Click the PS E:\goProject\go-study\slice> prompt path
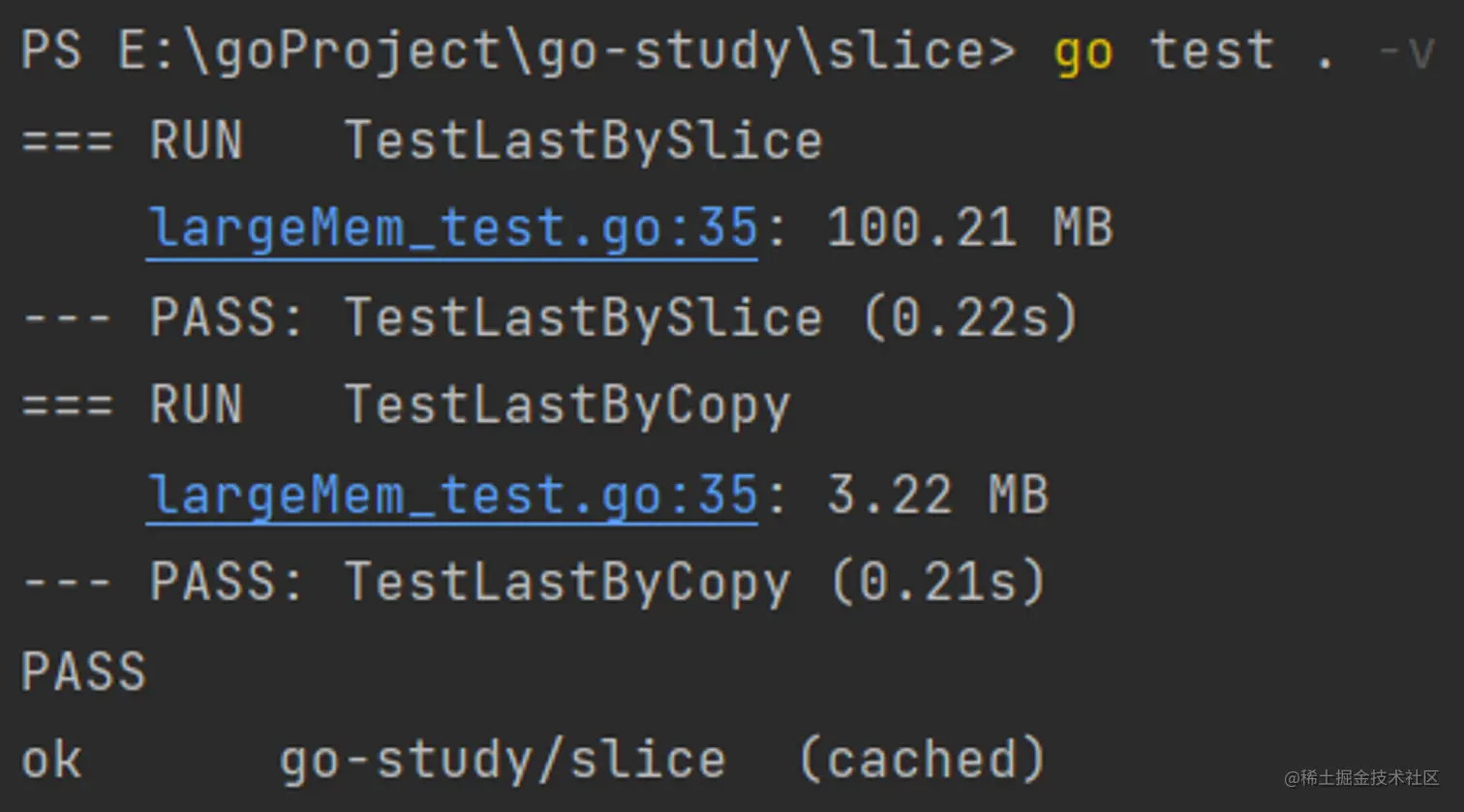The height and width of the screenshot is (812, 1464). point(518,52)
